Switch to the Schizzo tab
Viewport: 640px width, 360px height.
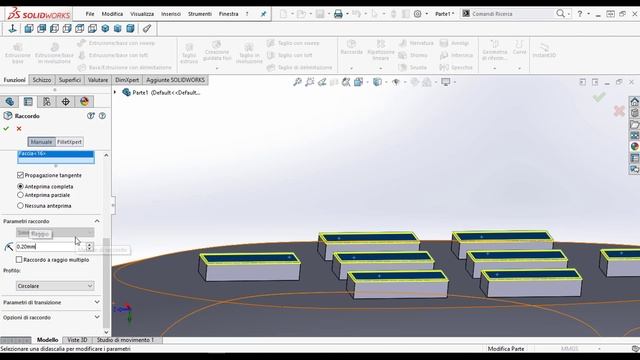click(x=42, y=80)
